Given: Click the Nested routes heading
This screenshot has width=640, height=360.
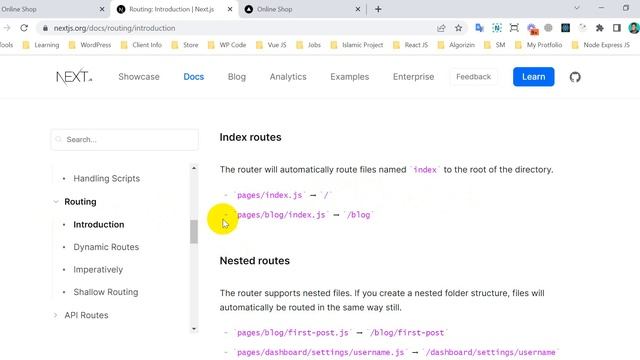Looking at the screenshot, I should [x=255, y=260].
